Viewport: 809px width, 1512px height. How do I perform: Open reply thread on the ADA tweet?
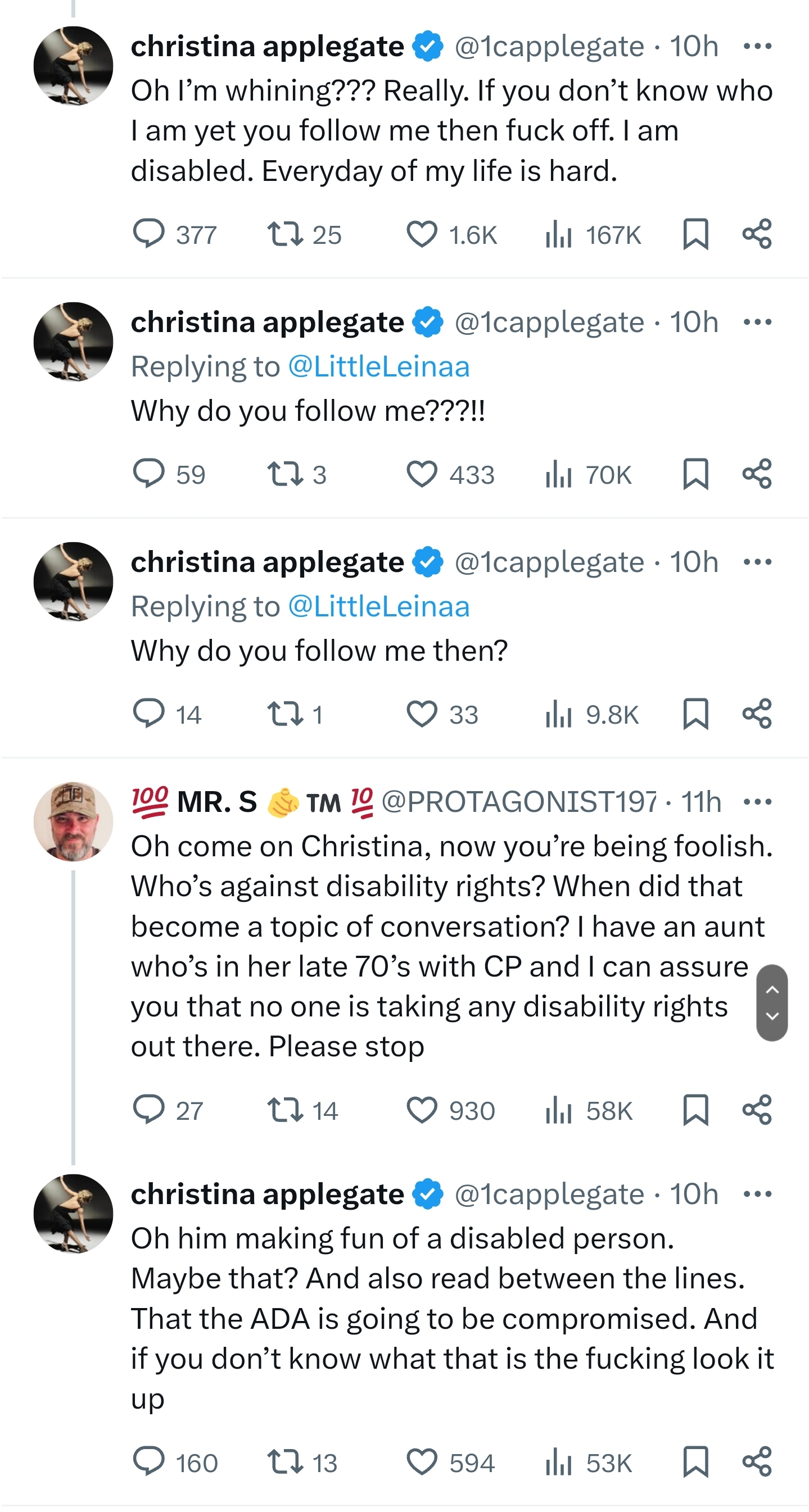pos(148,1462)
